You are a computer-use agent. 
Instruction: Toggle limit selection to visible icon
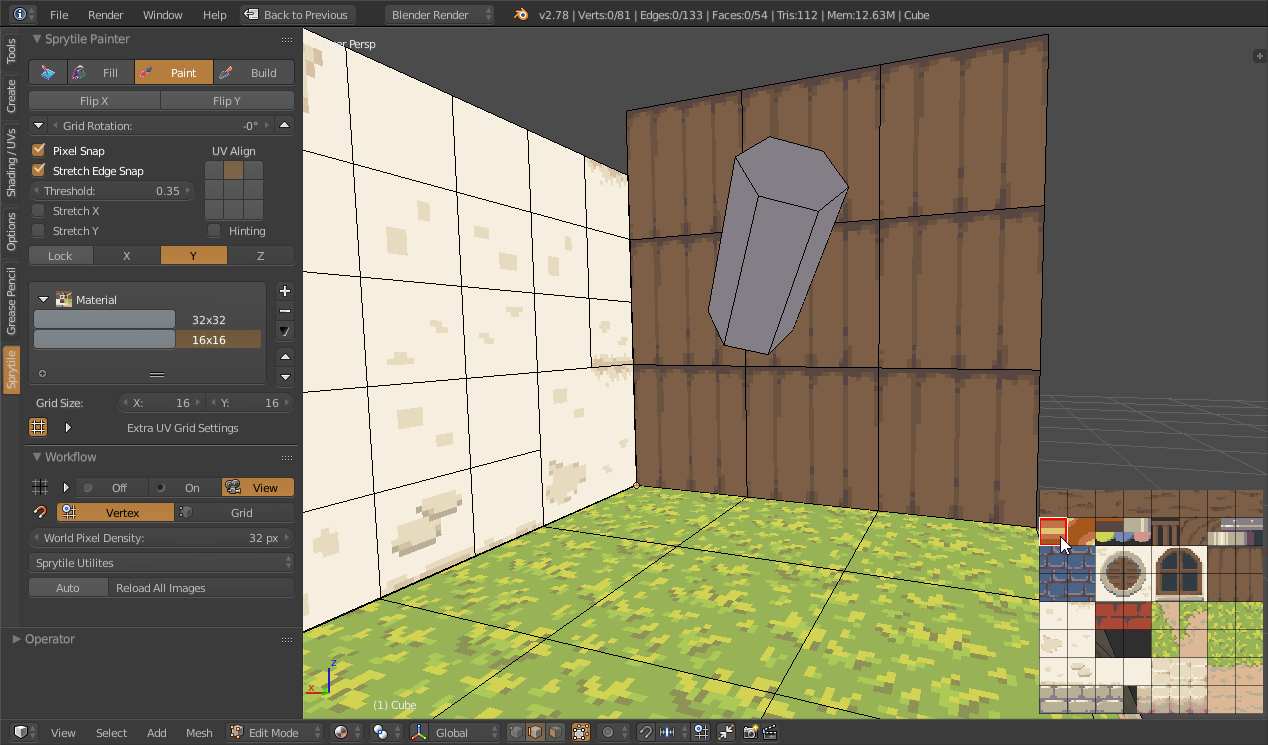pyautogui.click(x=580, y=732)
